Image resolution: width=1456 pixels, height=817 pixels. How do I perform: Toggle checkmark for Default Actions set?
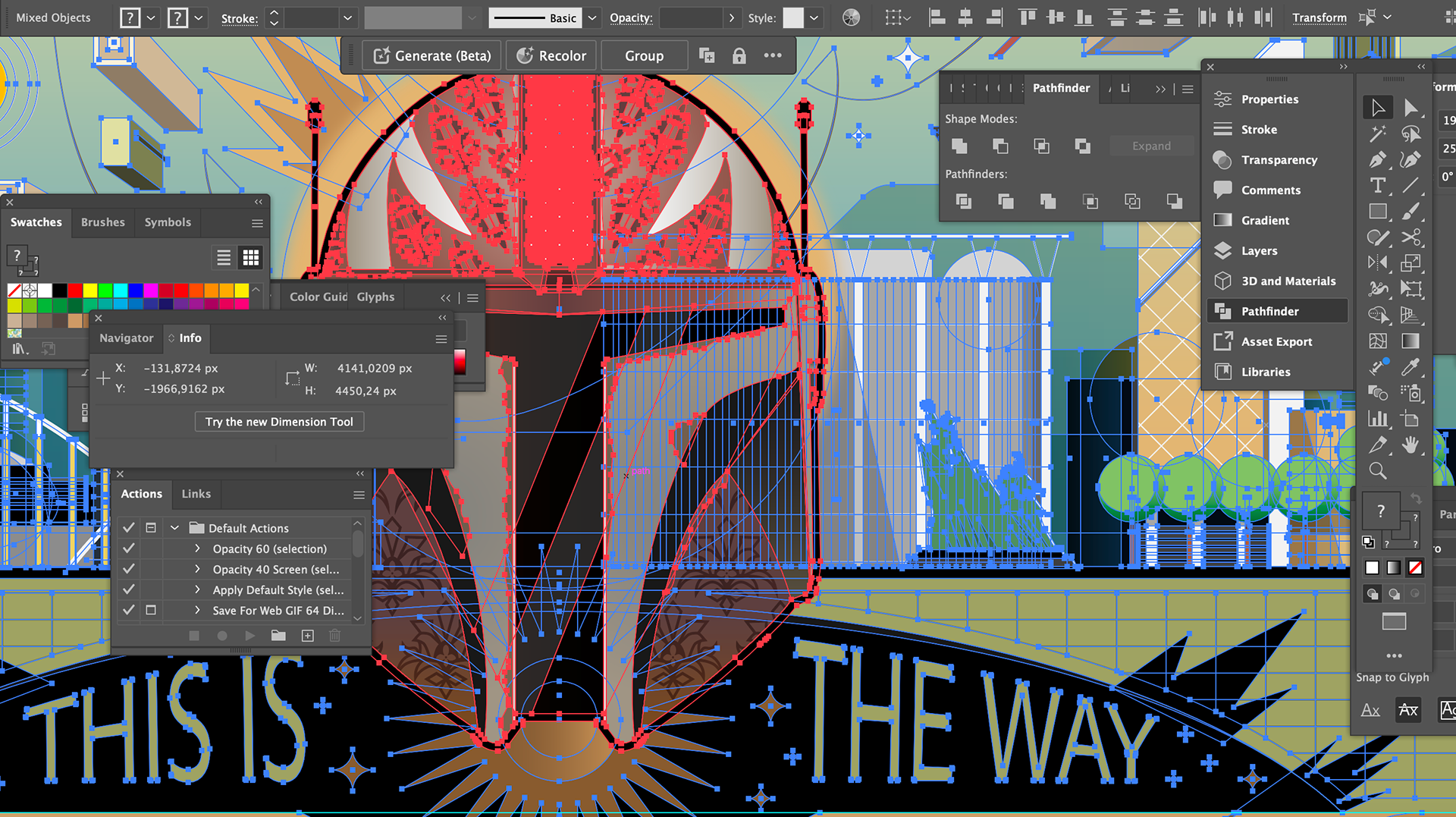coord(129,527)
